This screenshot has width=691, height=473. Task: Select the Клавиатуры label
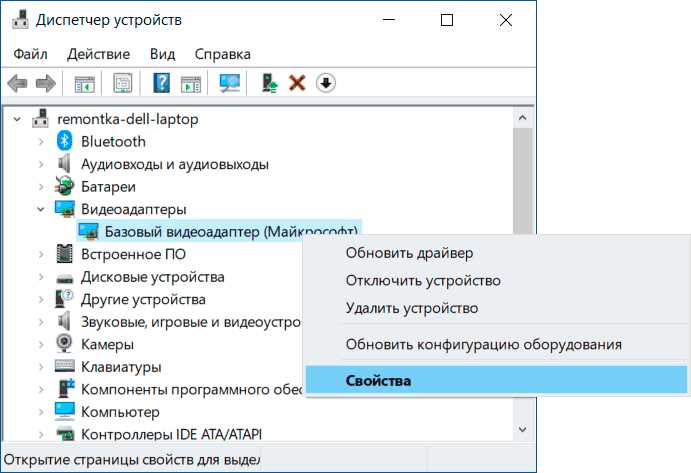click(x=121, y=367)
